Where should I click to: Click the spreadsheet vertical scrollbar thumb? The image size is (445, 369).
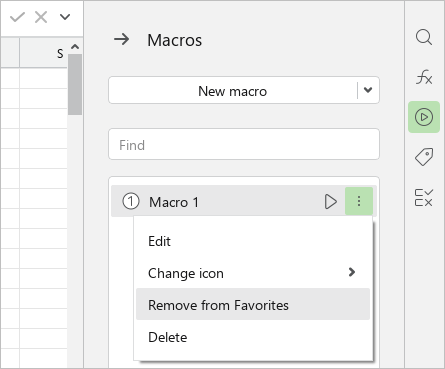click(75, 85)
